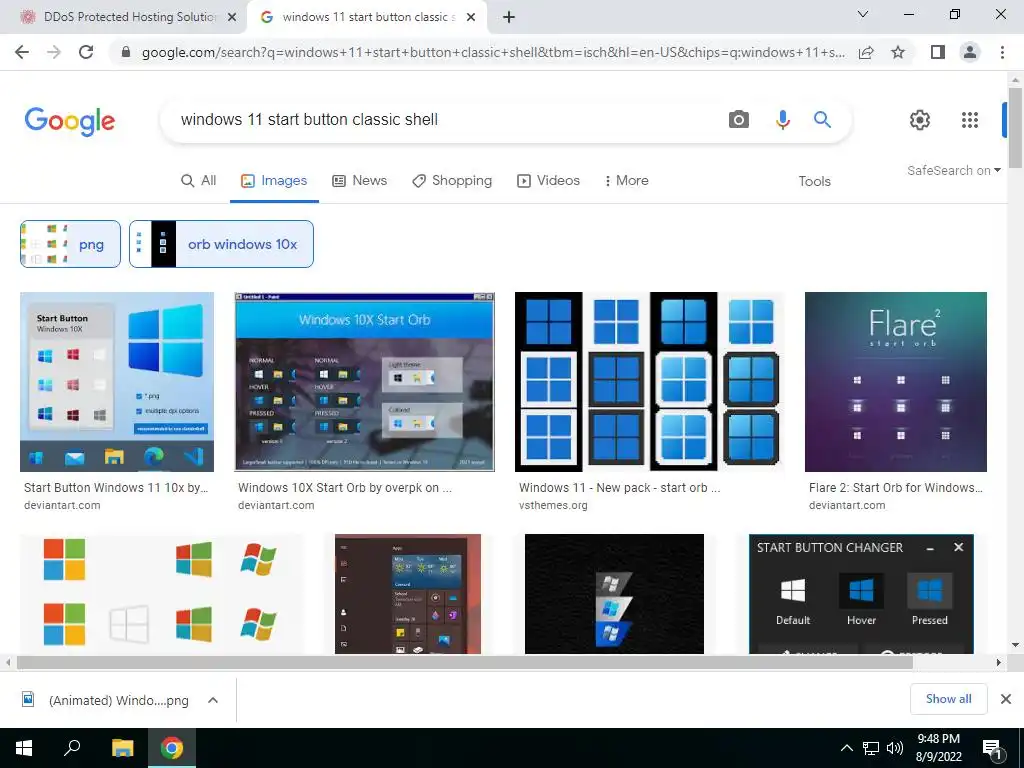Share this page from address bar
The width and height of the screenshot is (1024, 768).
click(x=866, y=52)
